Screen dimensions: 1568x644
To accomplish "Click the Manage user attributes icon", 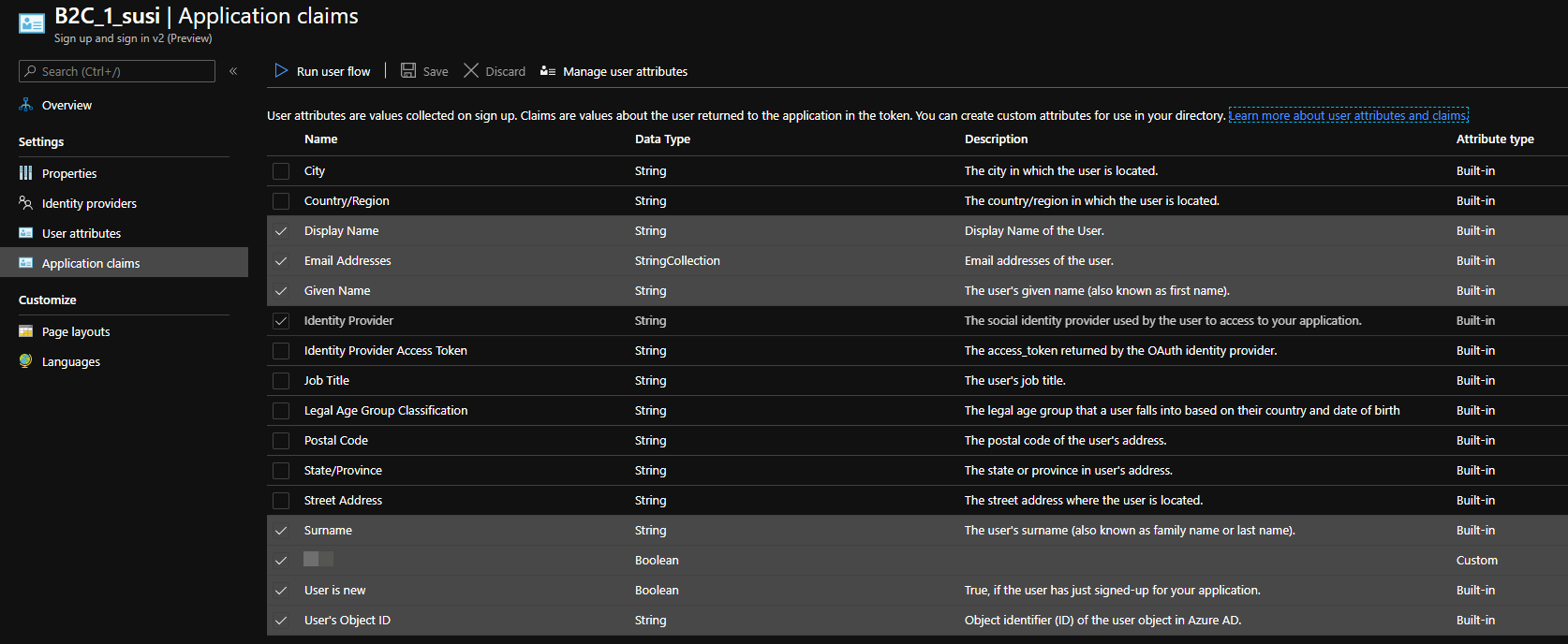I will 548,71.
